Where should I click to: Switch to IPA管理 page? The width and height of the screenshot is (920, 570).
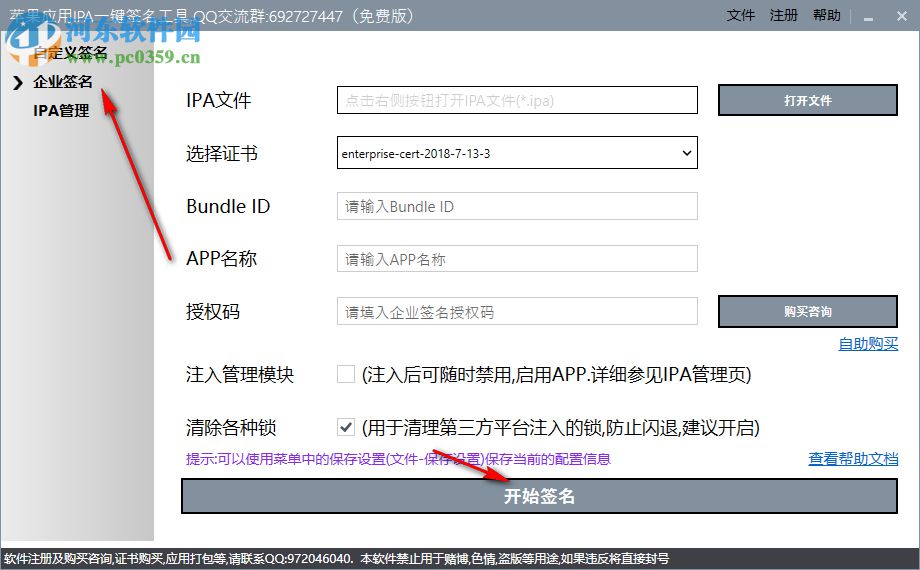coord(62,110)
